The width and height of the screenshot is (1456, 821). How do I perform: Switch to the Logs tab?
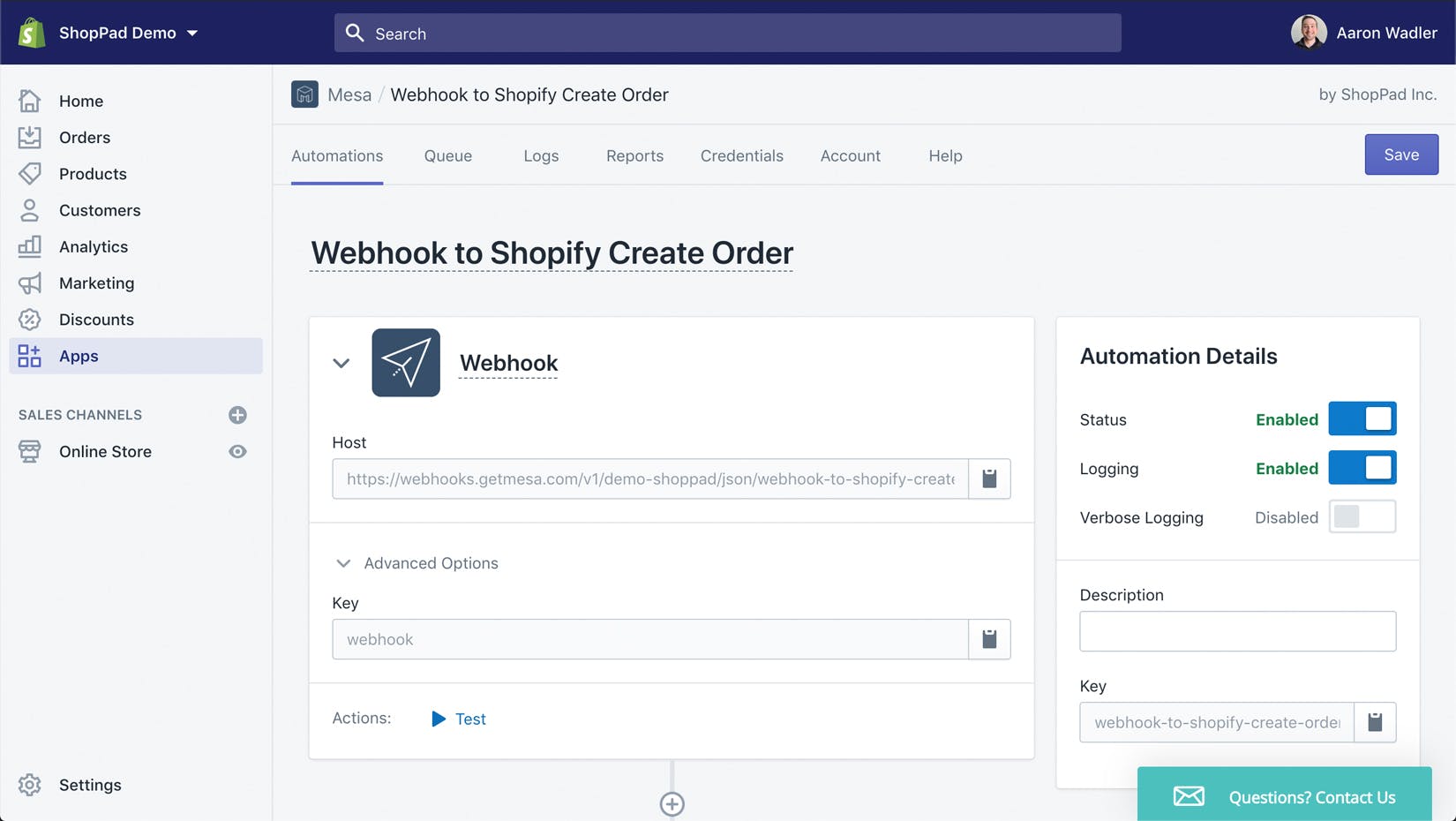541,155
